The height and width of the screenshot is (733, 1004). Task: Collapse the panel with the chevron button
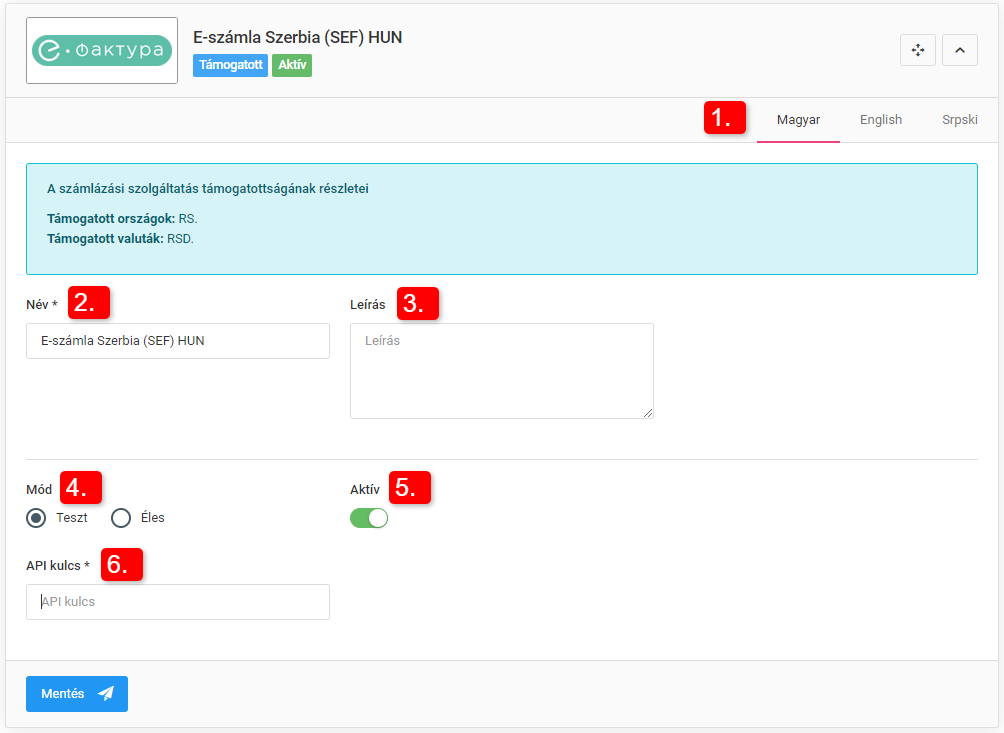tap(959, 50)
